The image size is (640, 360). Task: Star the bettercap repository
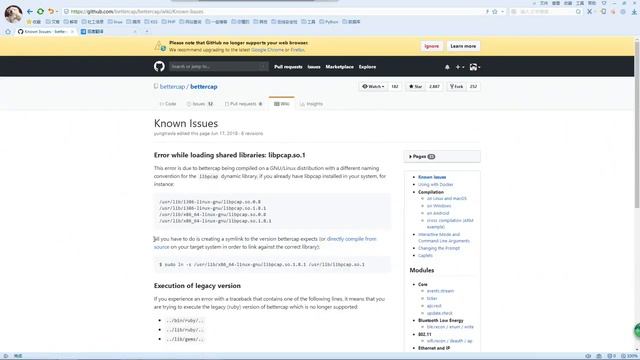[x=416, y=87]
